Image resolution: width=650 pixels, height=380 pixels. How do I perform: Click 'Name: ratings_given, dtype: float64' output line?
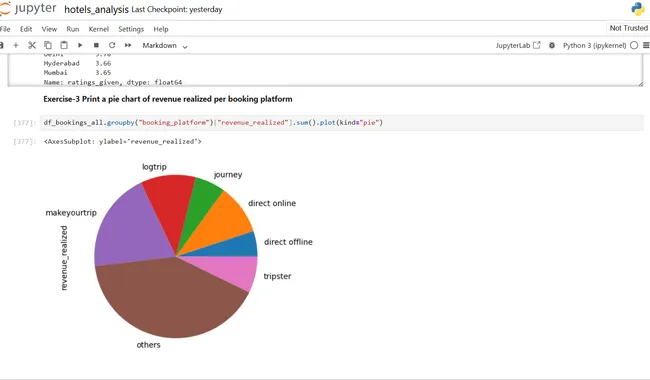[113, 82]
